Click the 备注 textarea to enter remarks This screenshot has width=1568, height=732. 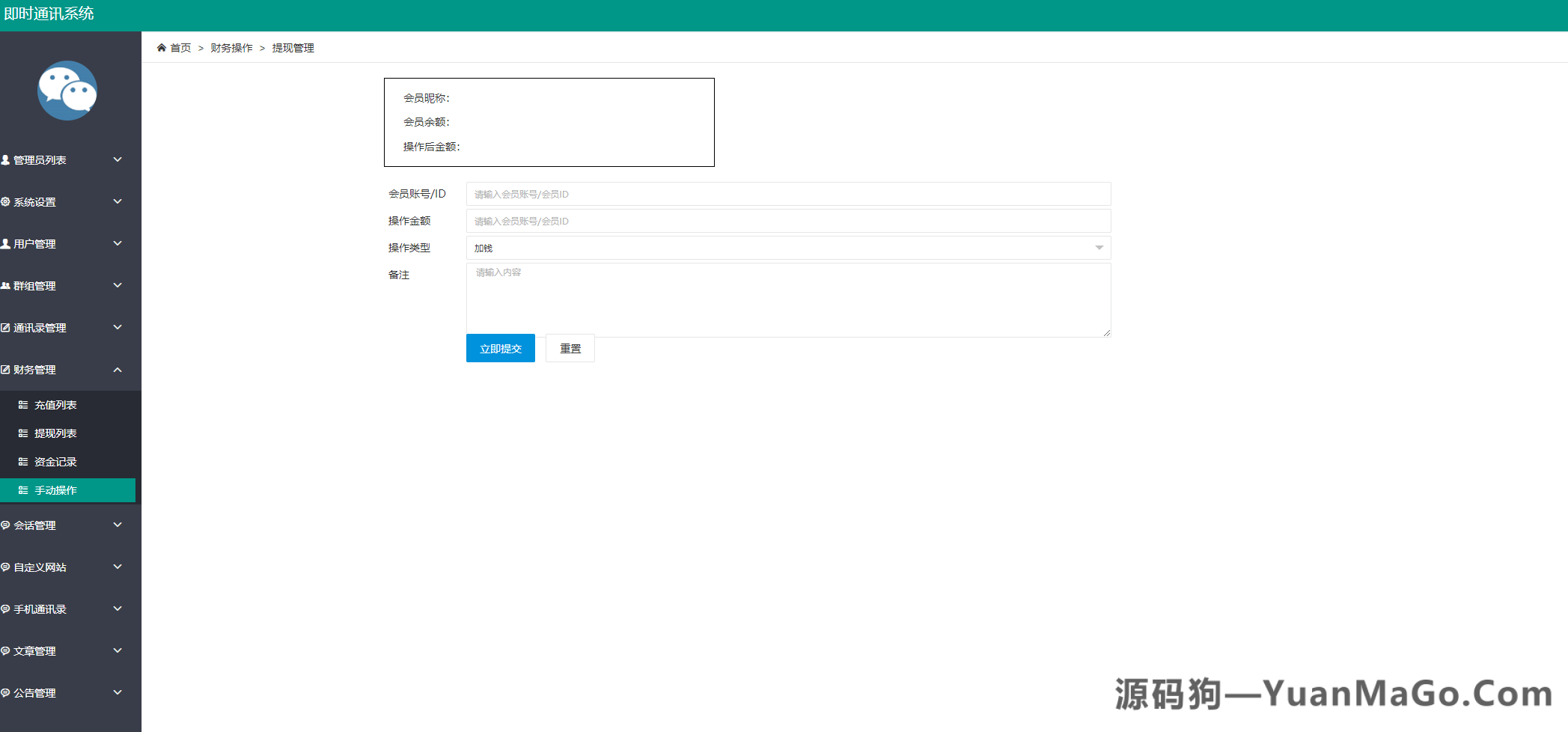(787, 299)
